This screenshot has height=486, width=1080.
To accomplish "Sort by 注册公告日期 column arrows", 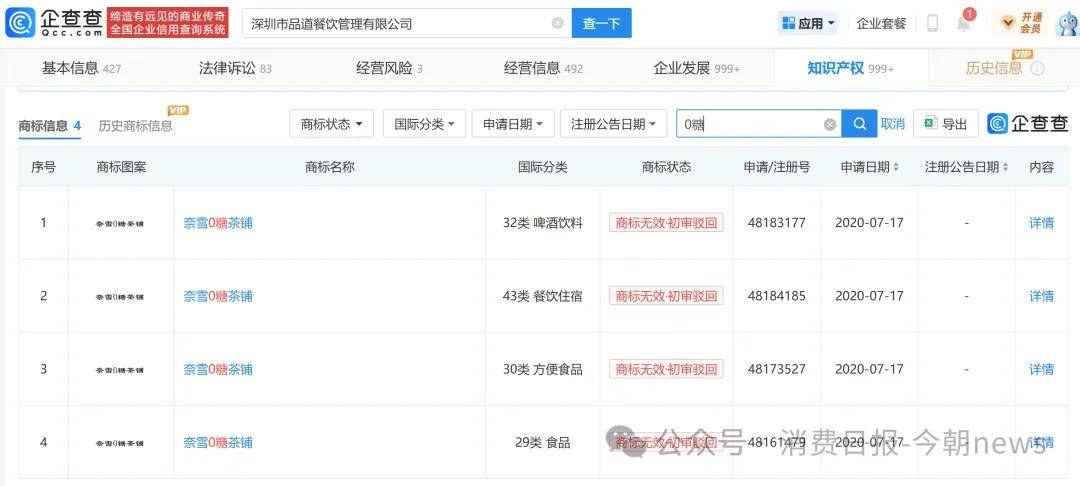I will [x=1005, y=167].
